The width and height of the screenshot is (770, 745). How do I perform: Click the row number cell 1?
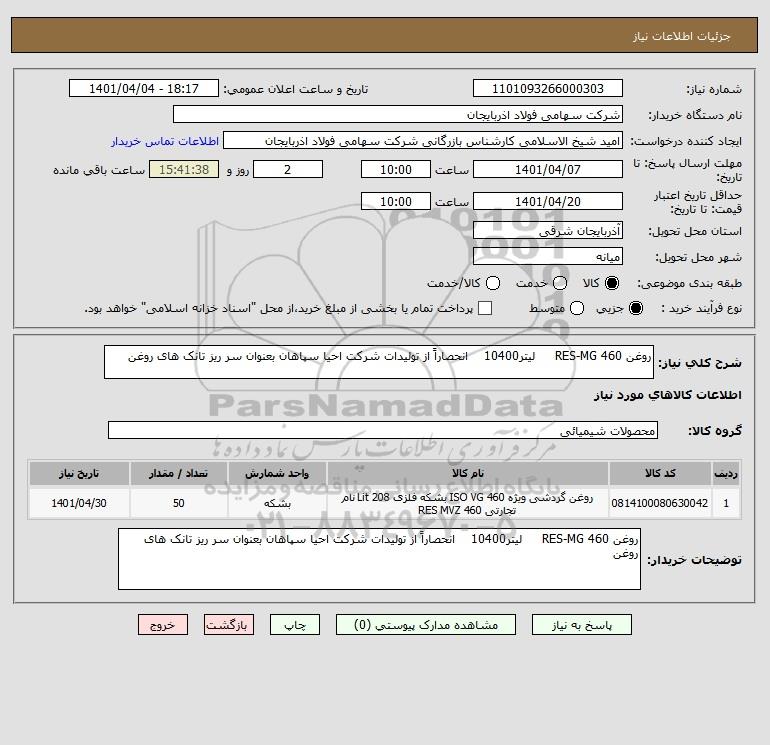(x=726, y=503)
